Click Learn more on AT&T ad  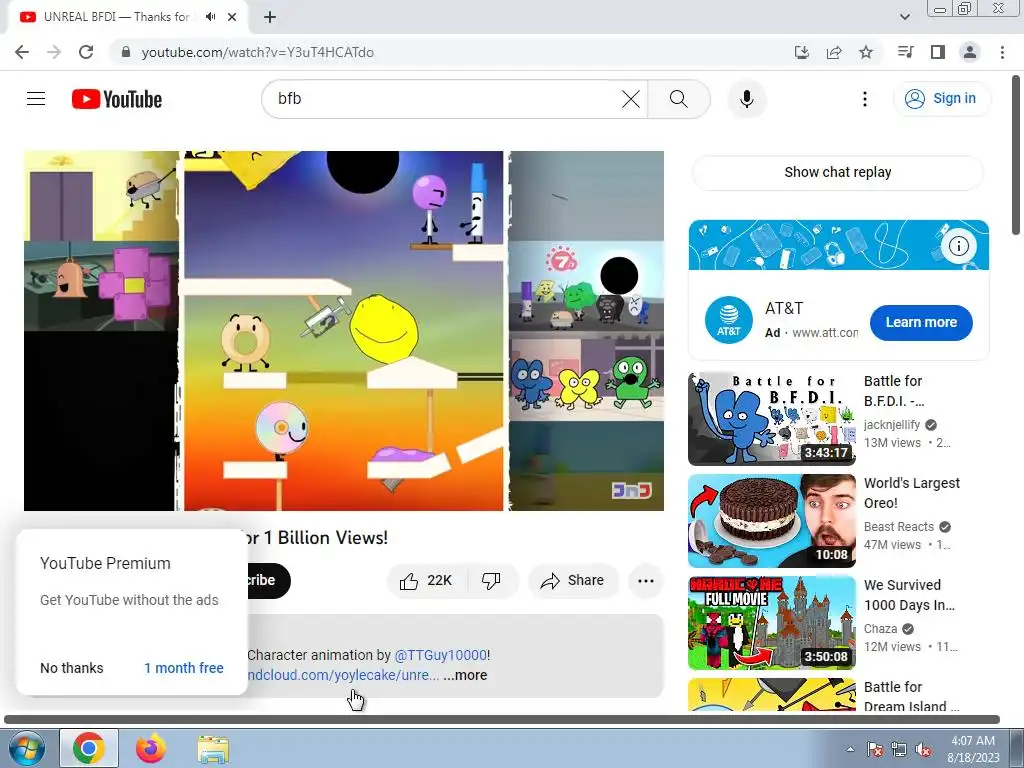[x=921, y=323]
